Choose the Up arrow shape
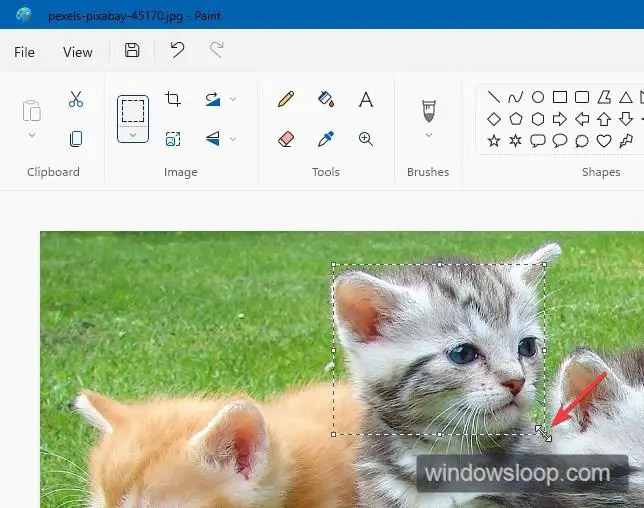644x508 pixels. click(x=604, y=119)
